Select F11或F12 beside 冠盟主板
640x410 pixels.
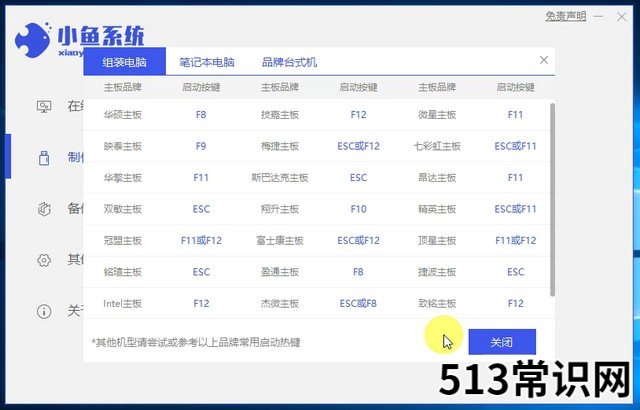201,240
